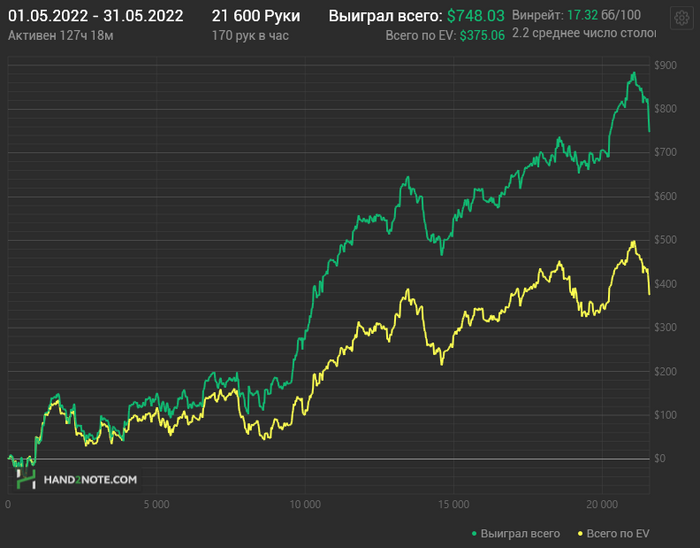Image resolution: width=700 pixels, height=548 pixels.
Task: Click the $200 y-axis label
Action: pyautogui.click(x=665, y=371)
